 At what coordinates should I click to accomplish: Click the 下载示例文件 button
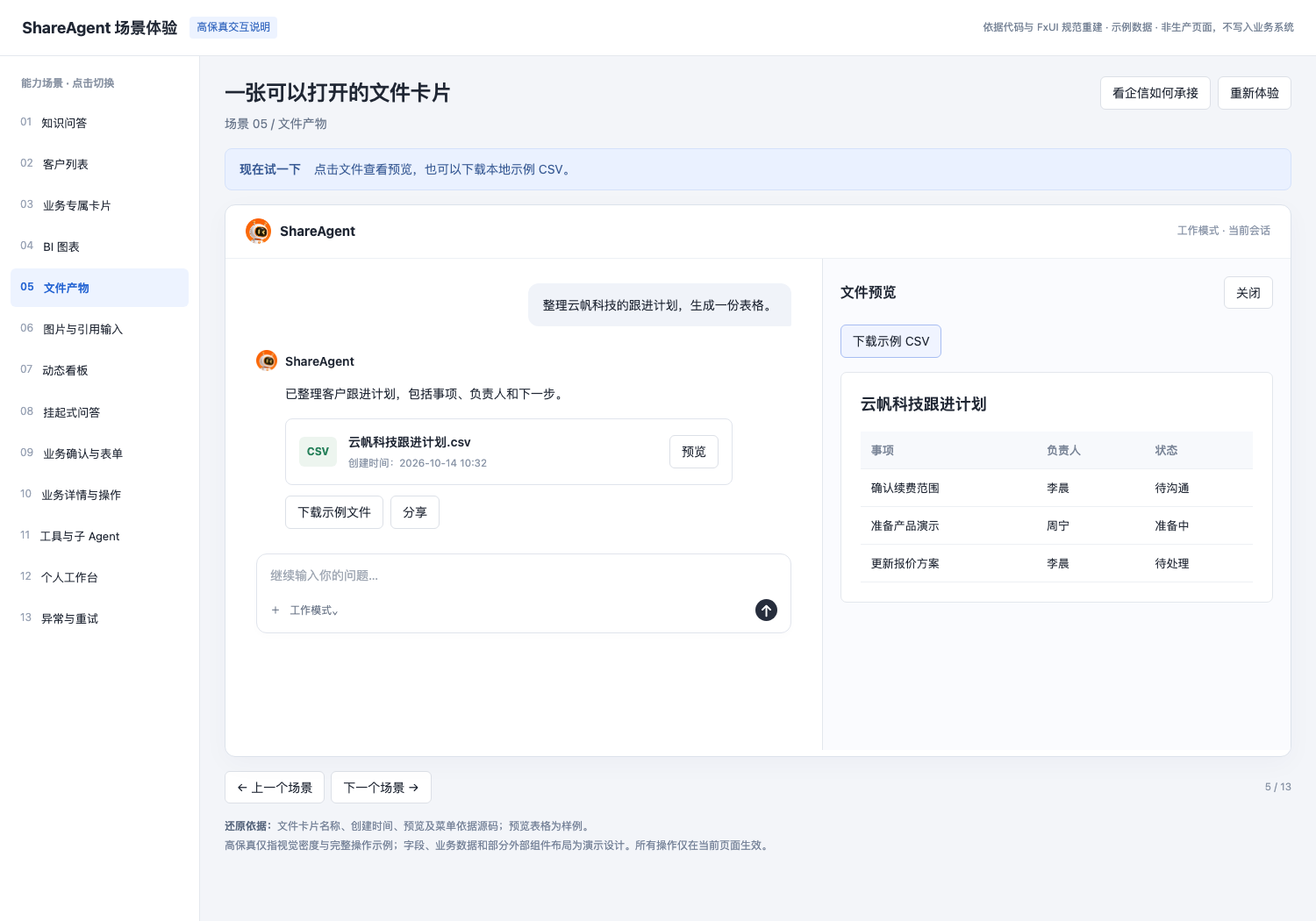tap(334, 512)
